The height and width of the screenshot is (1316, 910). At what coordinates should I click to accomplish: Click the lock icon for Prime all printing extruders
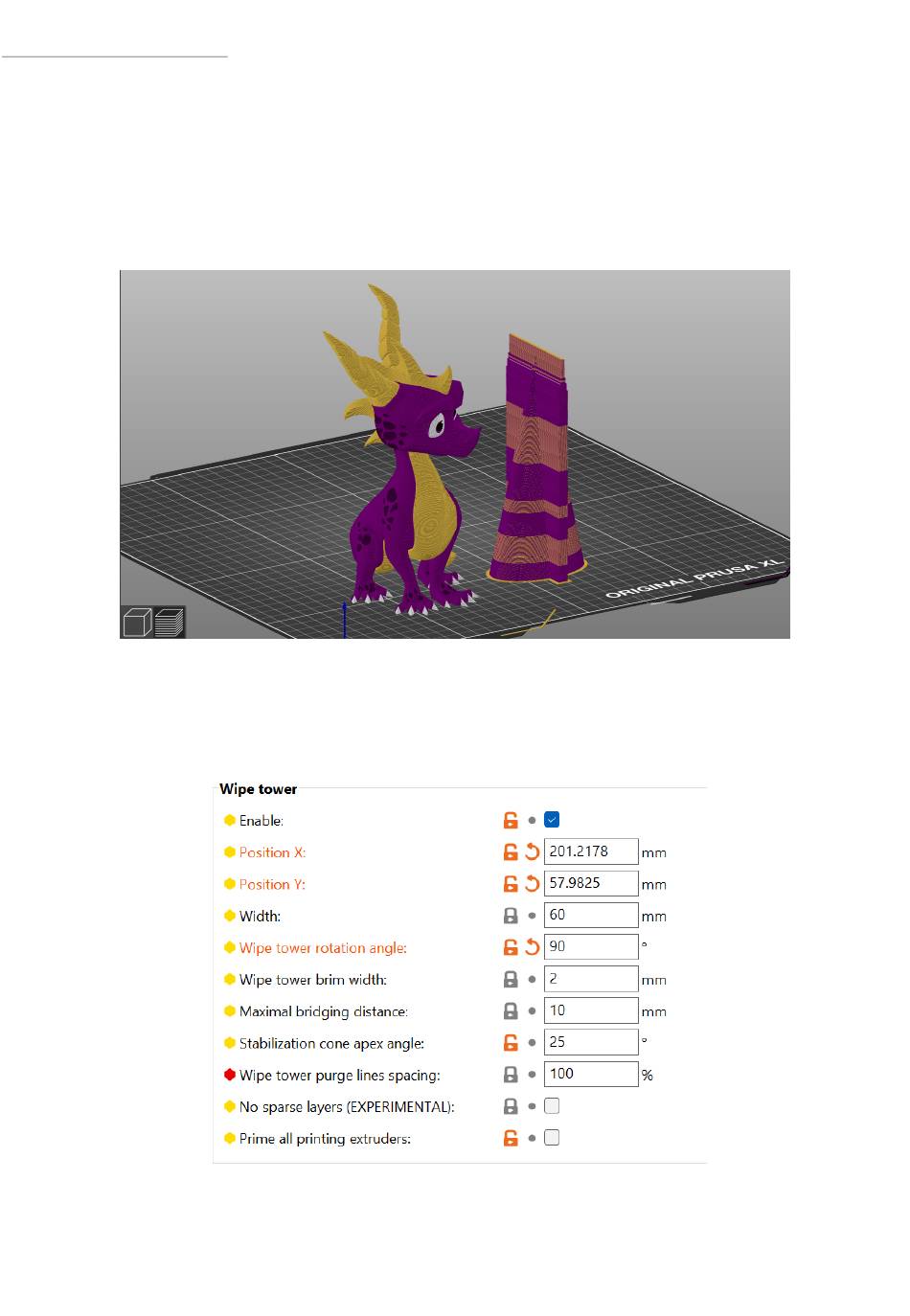pyautogui.click(x=511, y=1138)
